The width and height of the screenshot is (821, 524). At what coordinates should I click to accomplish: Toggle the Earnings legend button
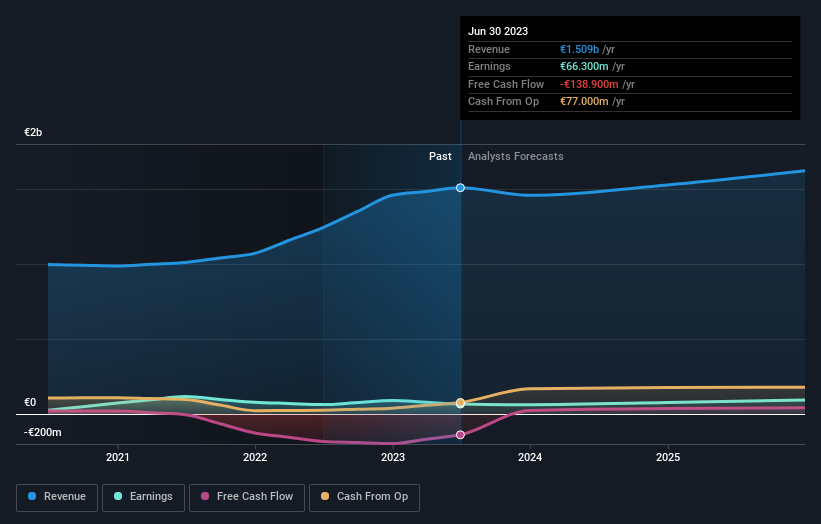pos(143,497)
